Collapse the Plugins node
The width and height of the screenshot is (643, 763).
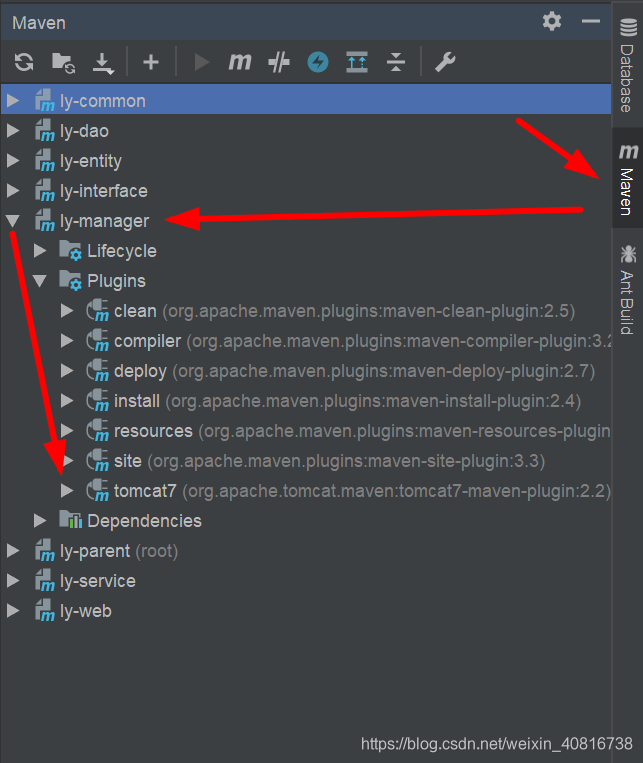(40, 281)
